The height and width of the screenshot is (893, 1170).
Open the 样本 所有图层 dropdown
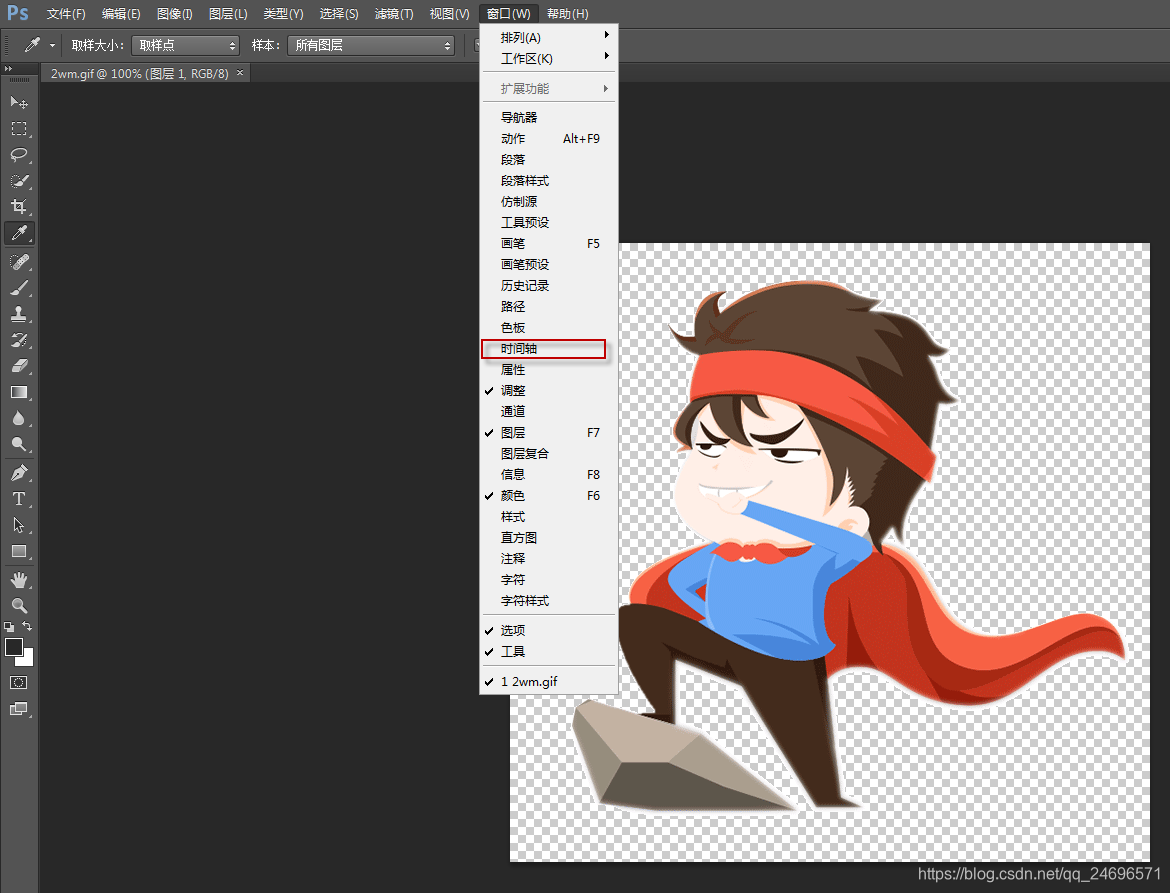(371, 46)
